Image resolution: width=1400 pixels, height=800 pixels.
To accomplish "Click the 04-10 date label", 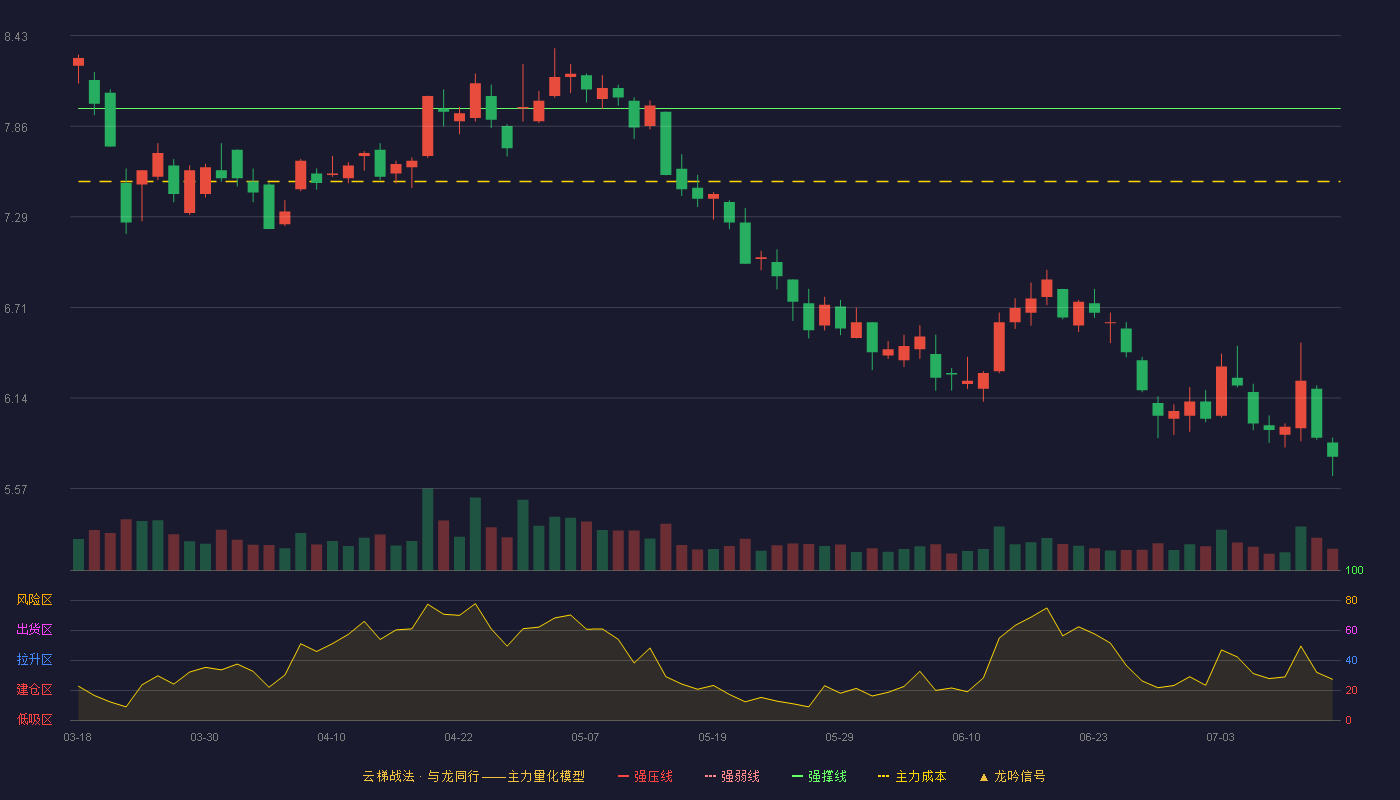I will point(331,737).
